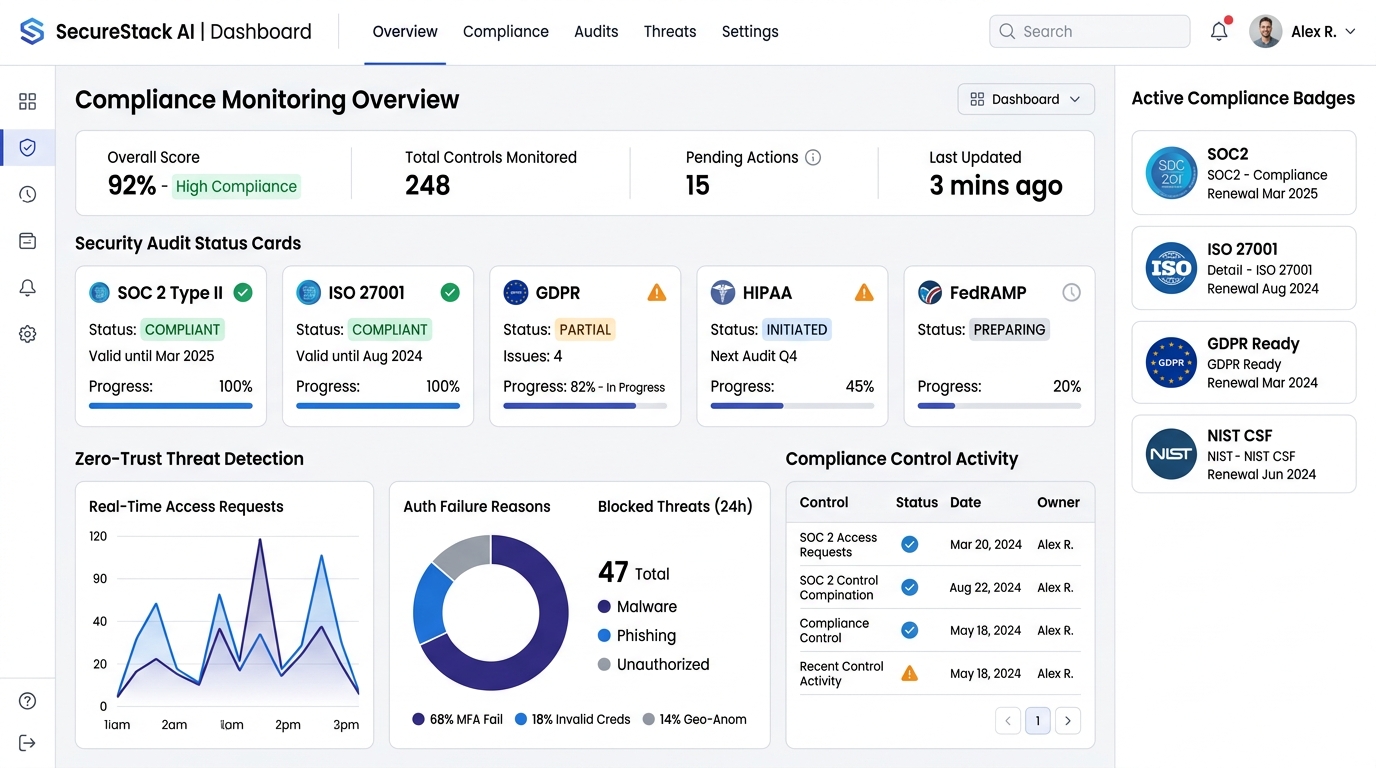This screenshot has height=768, width=1376.
Task: Open the Threats tab
Action: (670, 31)
